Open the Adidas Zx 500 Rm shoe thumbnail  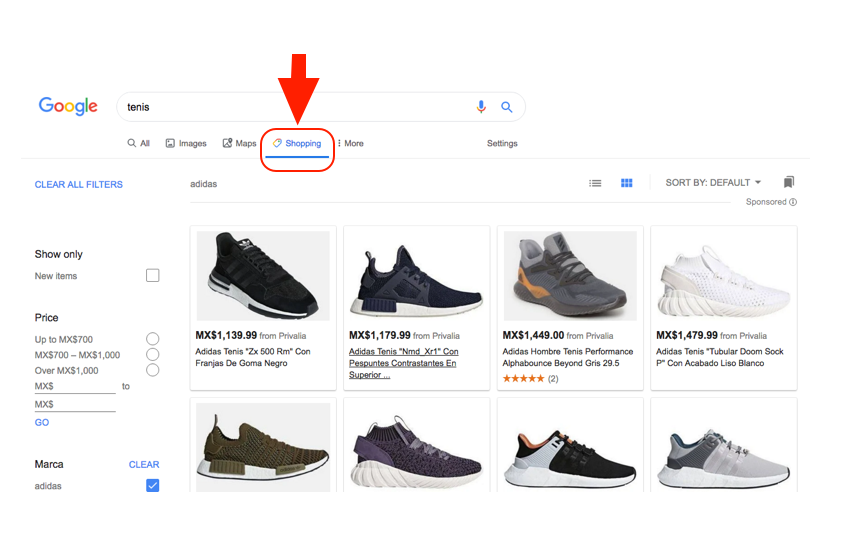263,275
